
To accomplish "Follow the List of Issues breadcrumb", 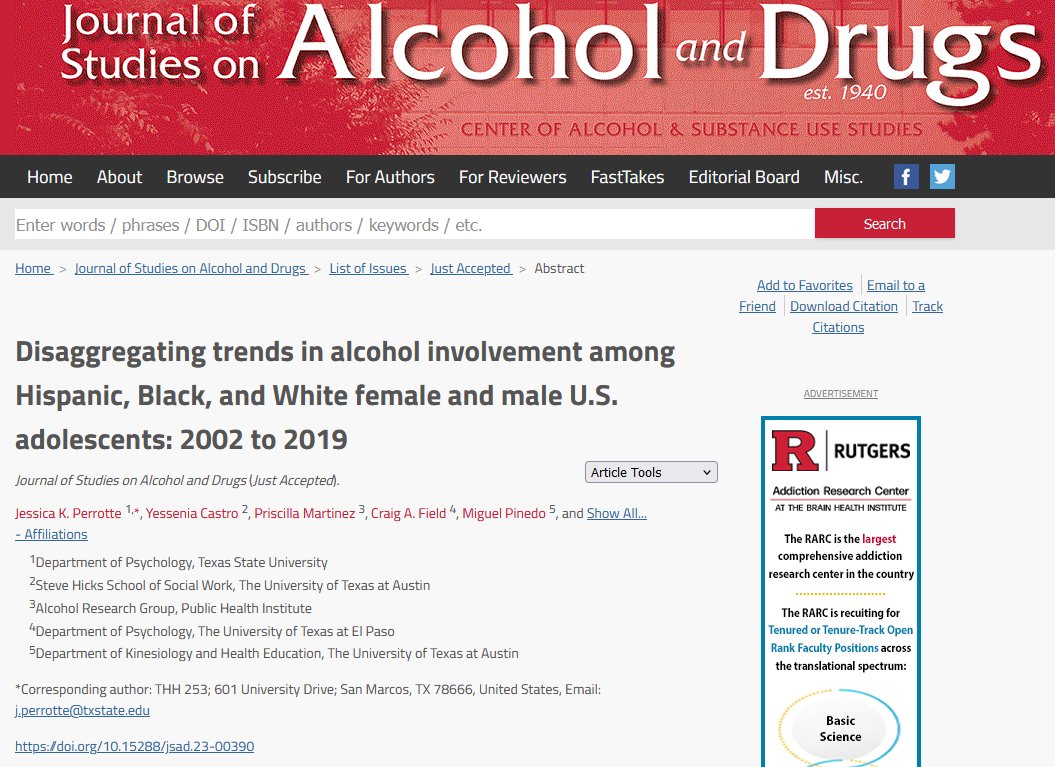I will click(x=369, y=268).
